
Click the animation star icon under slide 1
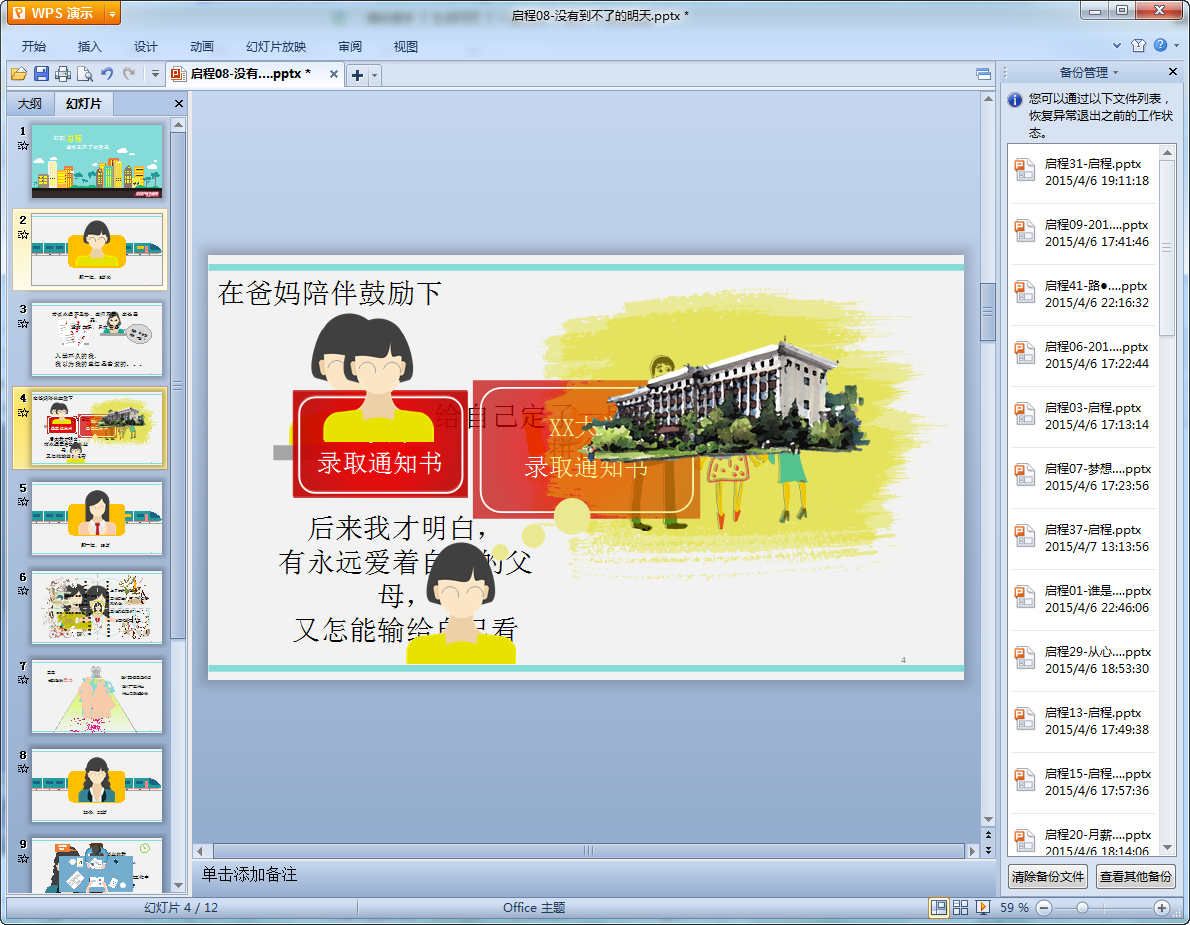pos(23,146)
